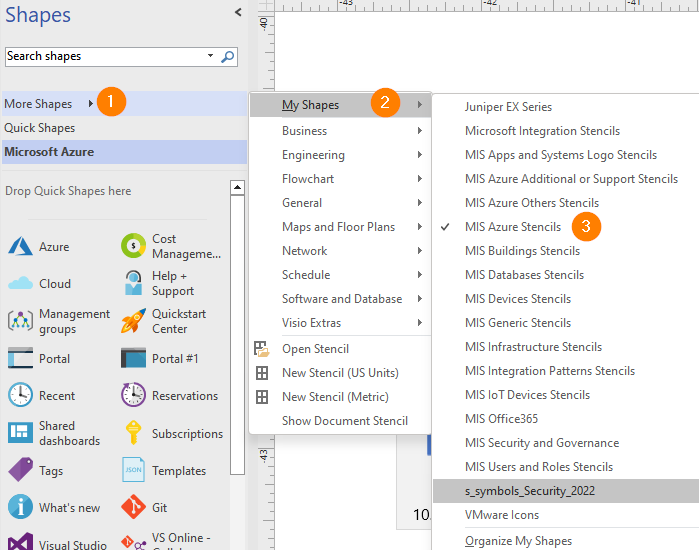Select the Subscriptions key icon

[133, 432]
